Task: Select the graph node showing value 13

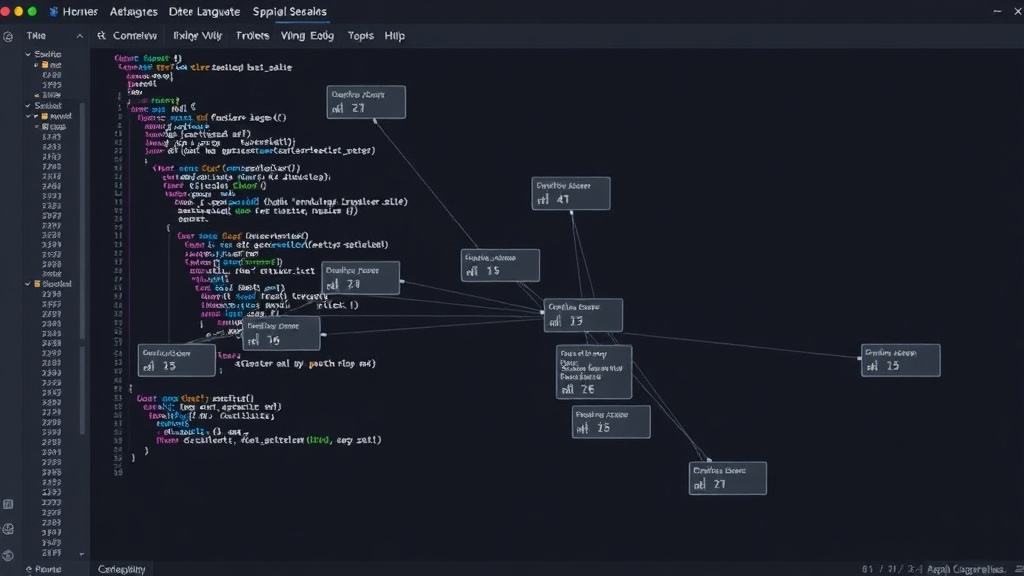Action: click(583, 315)
